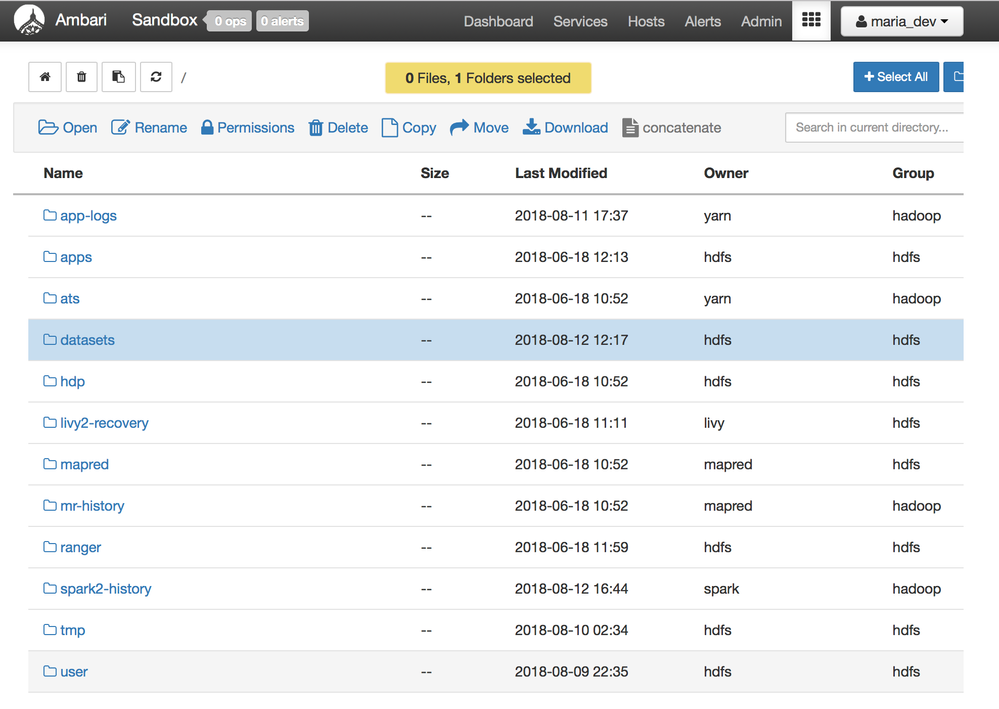Screen dimensions: 999x709
Task: Sort by the Owner column header
Action: point(726,173)
